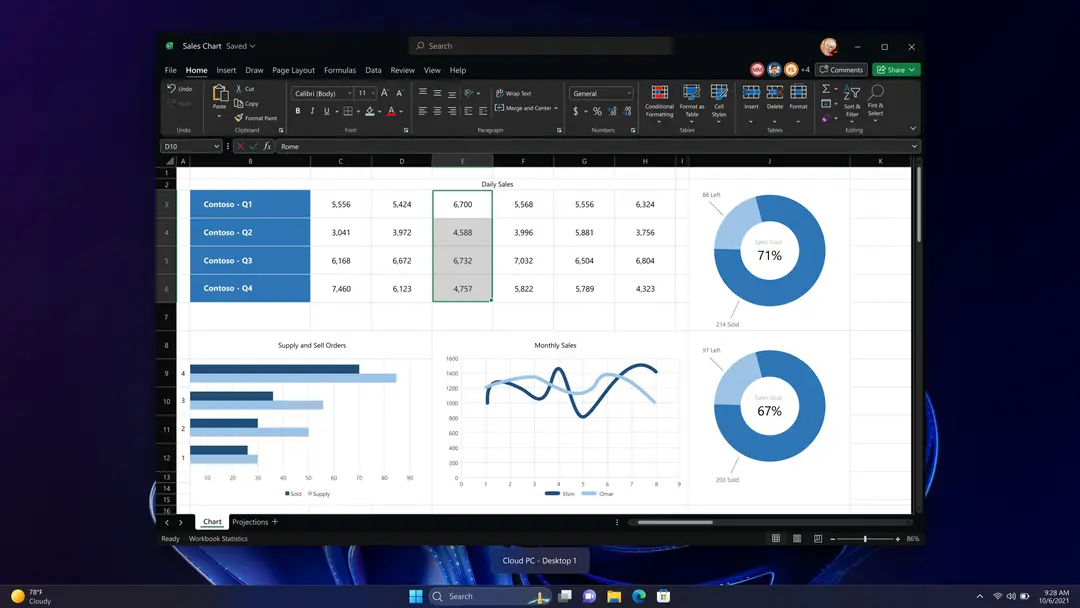Toggle align text left
The image size is (1080, 608).
pos(422,111)
